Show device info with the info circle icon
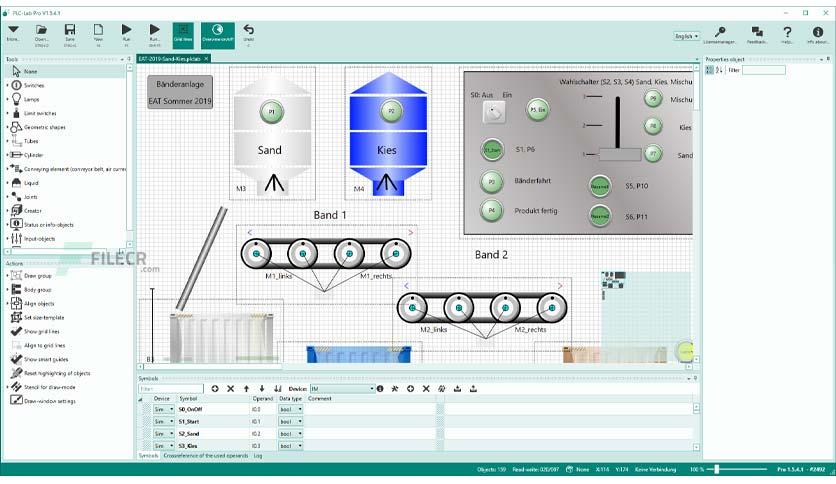 point(380,389)
